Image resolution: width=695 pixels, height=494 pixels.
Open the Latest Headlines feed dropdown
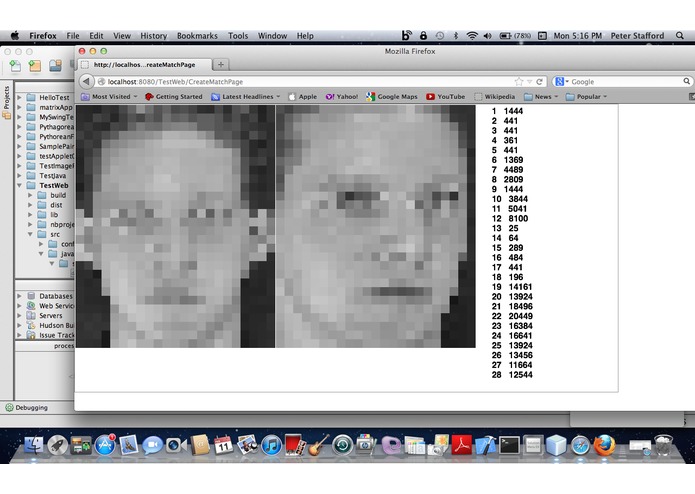(246, 97)
